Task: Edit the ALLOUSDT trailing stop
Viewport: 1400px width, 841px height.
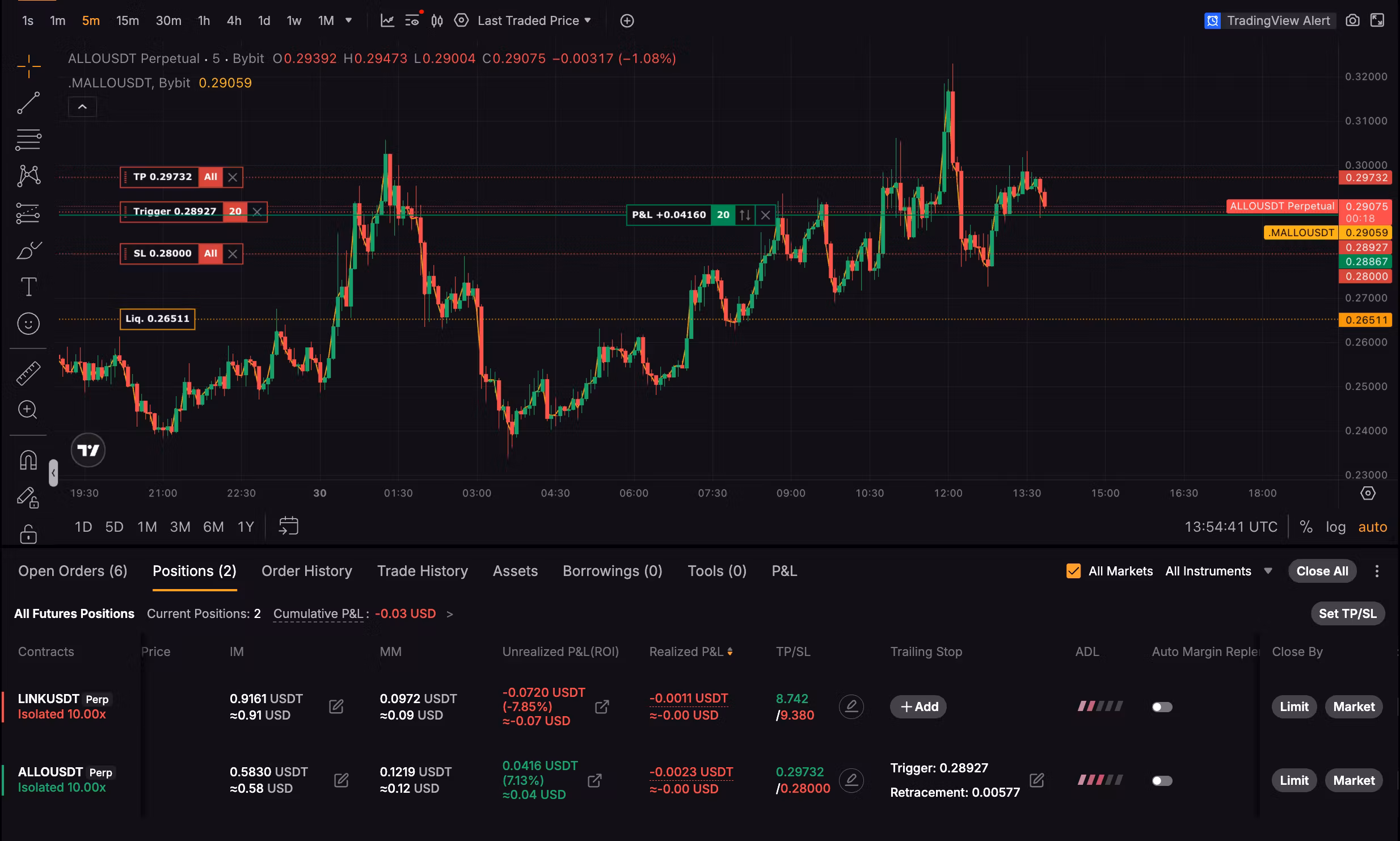Action: 1037,780
